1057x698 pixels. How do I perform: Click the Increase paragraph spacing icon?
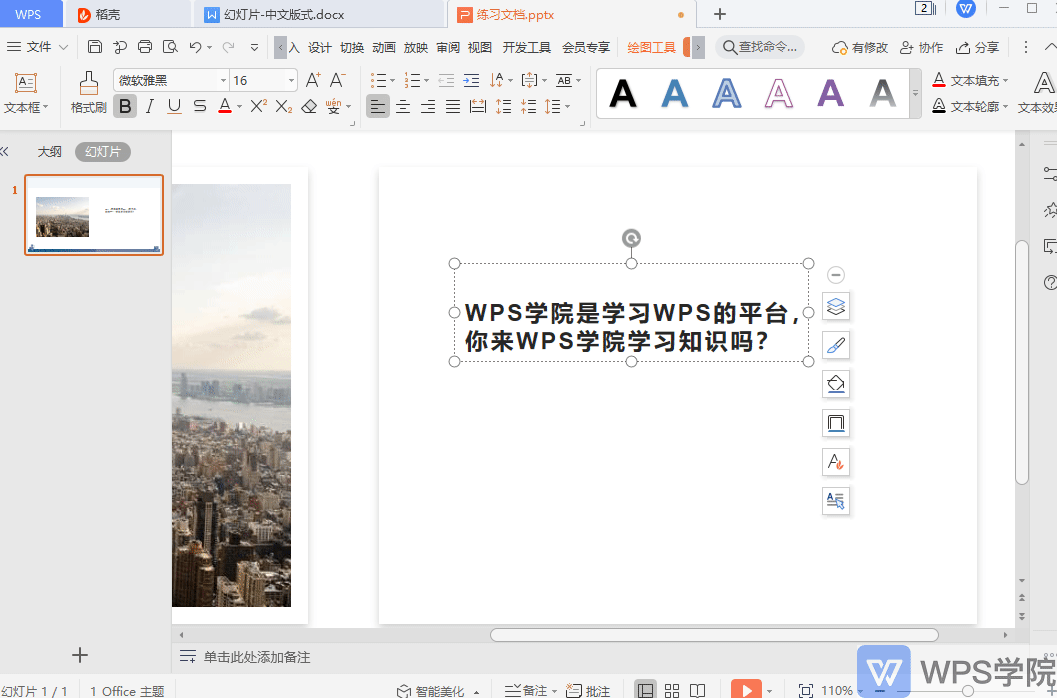(504, 106)
